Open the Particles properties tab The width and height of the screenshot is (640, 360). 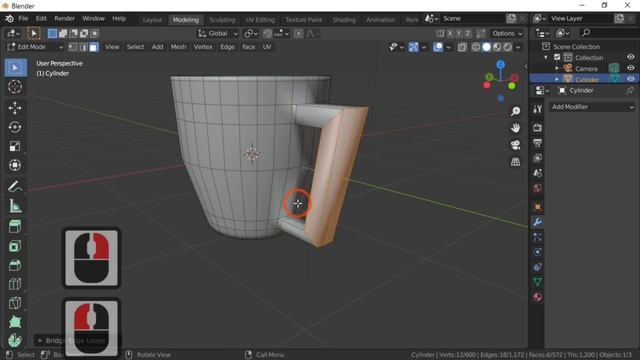point(538,237)
